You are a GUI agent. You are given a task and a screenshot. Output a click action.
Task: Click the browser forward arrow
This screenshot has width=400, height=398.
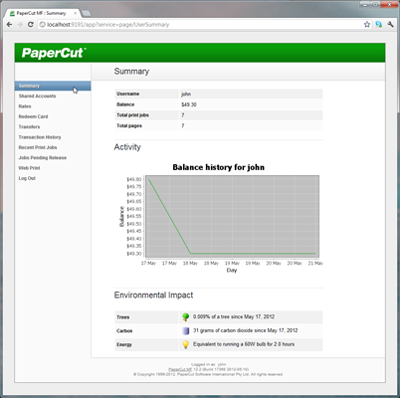[20, 24]
